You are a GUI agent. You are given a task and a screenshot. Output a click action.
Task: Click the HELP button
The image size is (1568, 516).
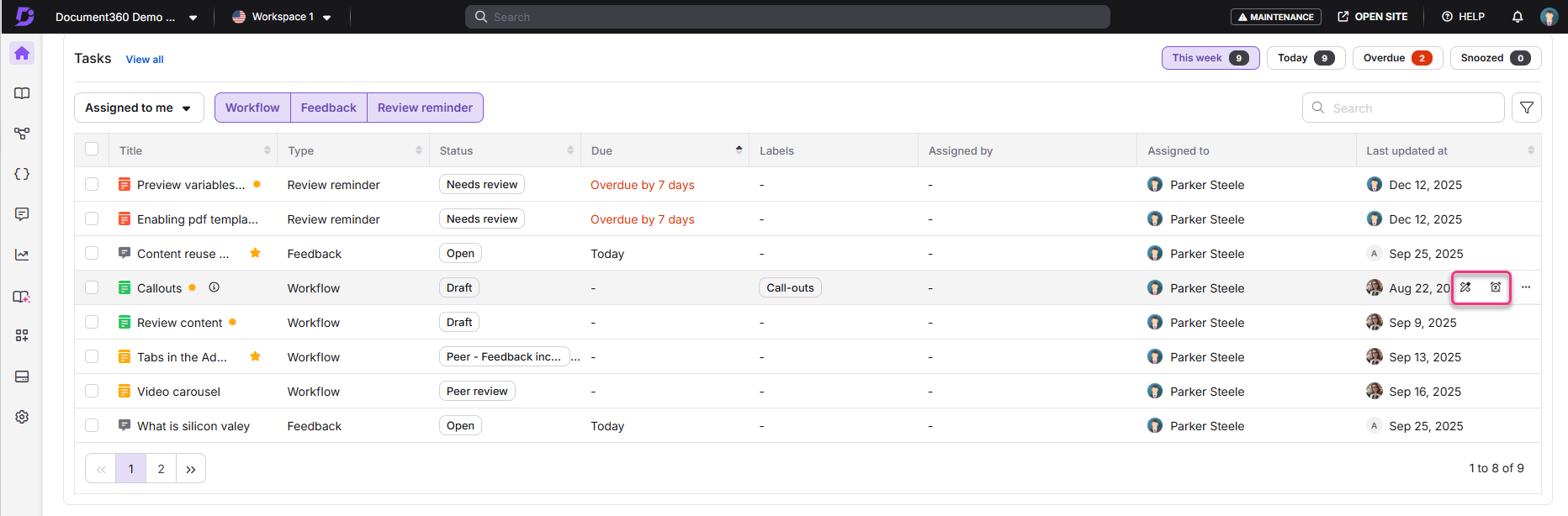click(x=1463, y=17)
